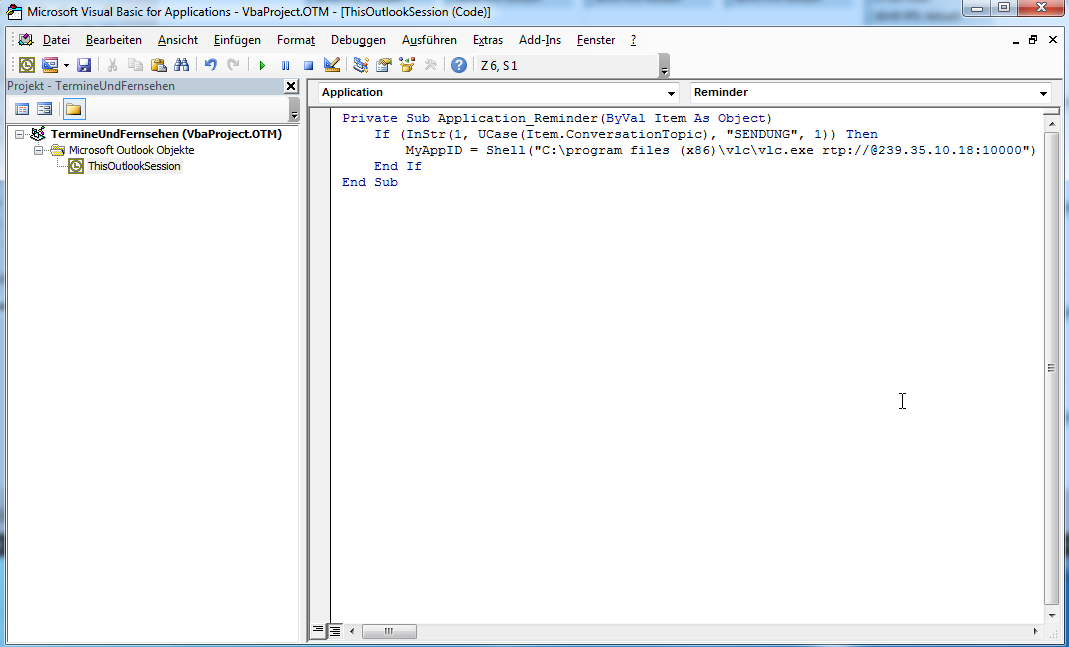This screenshot has width=1069, height=647.
Task: Pause execution with the break icon
Action: tap(285, 65)
